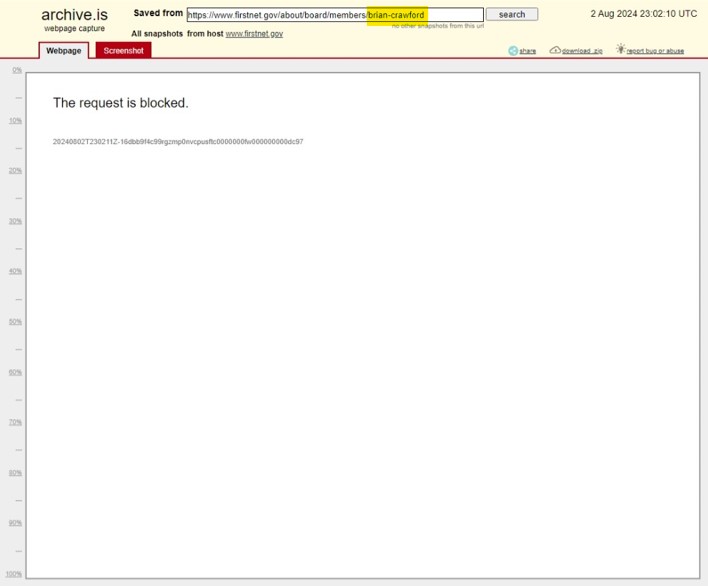Click 'no other snapshots from this url' text
Viewport: 708px width, 586px height.
point(438,26)
